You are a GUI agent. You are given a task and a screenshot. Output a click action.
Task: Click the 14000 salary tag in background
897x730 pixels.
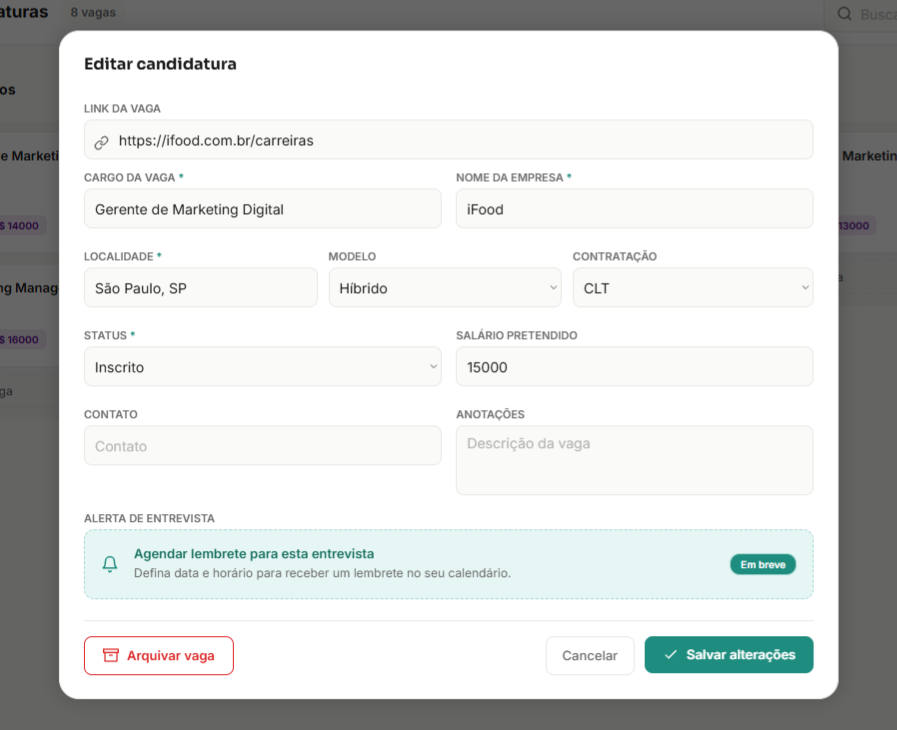21,225
